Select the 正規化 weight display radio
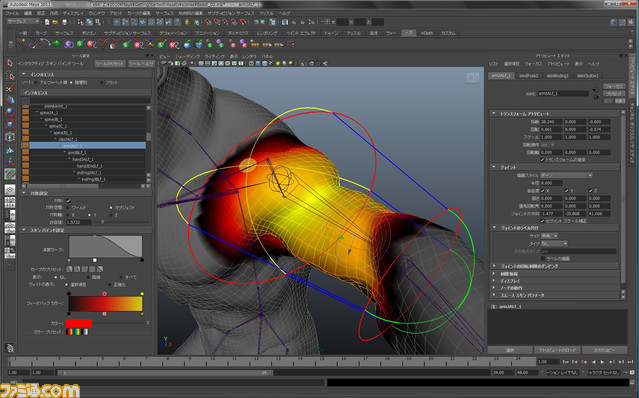The height and width of the screenshot is (398, 639). (110, 284)
